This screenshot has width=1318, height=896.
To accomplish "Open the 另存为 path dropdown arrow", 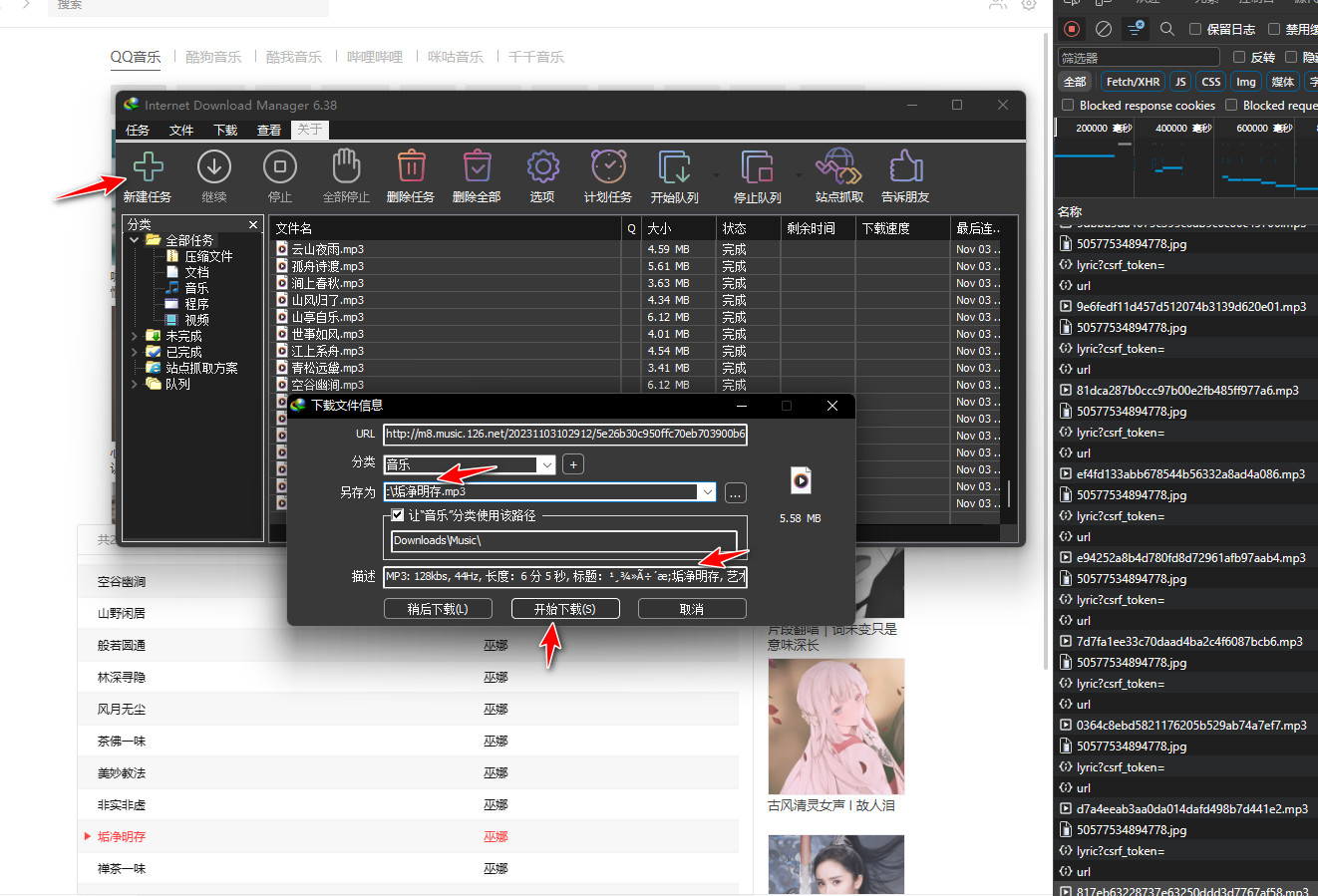I will coord(707,491).
